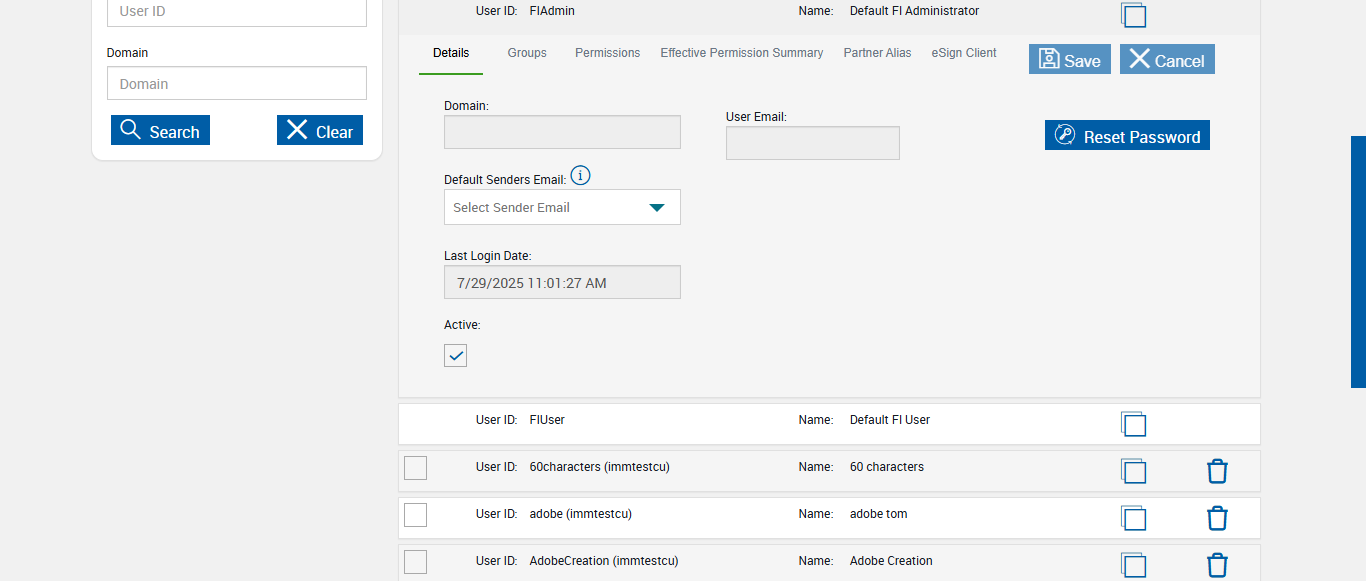Click the copy icon for FIAdmin user

(1133, 15)
